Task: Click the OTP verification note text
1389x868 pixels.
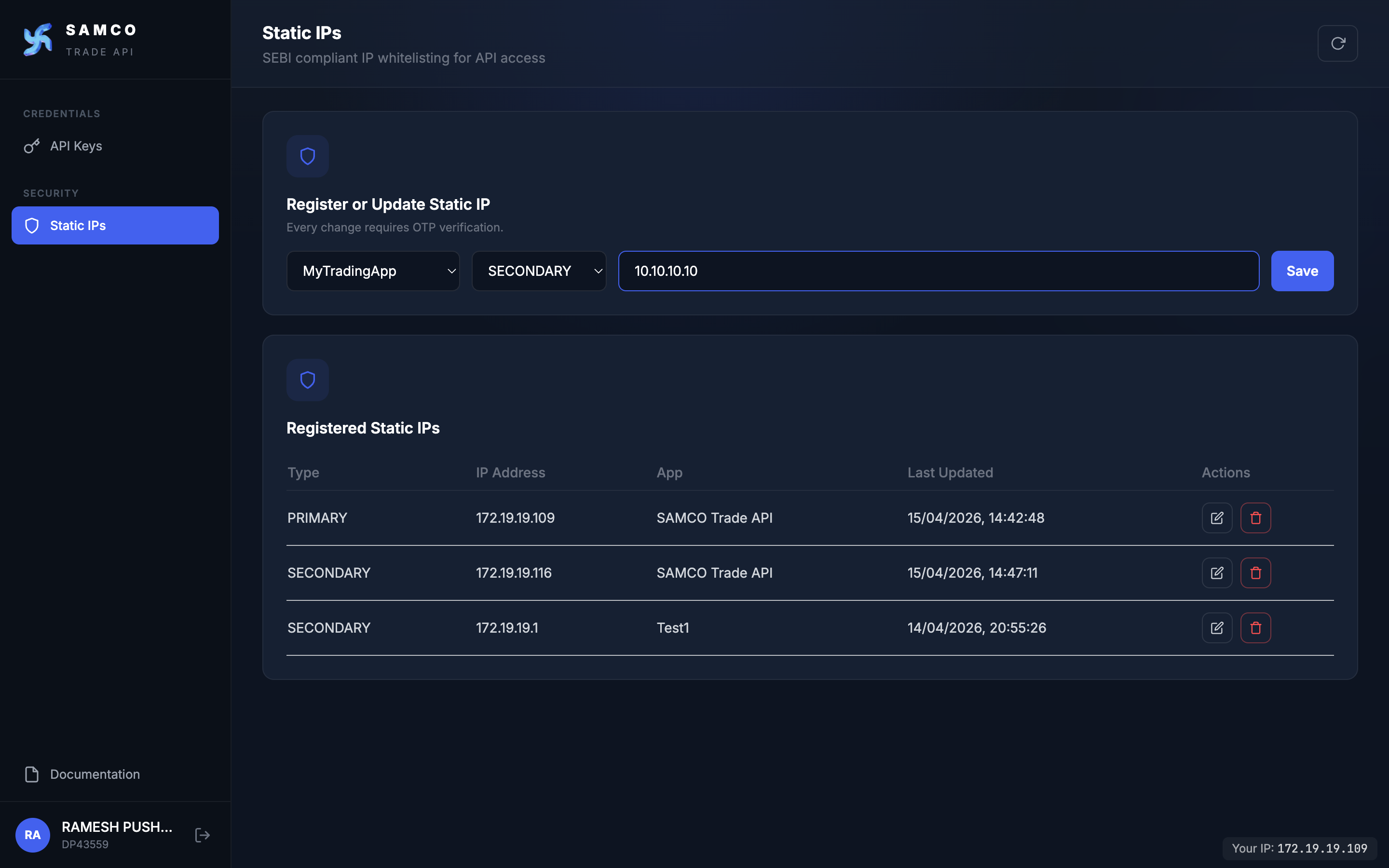Action: pos(395,227)
